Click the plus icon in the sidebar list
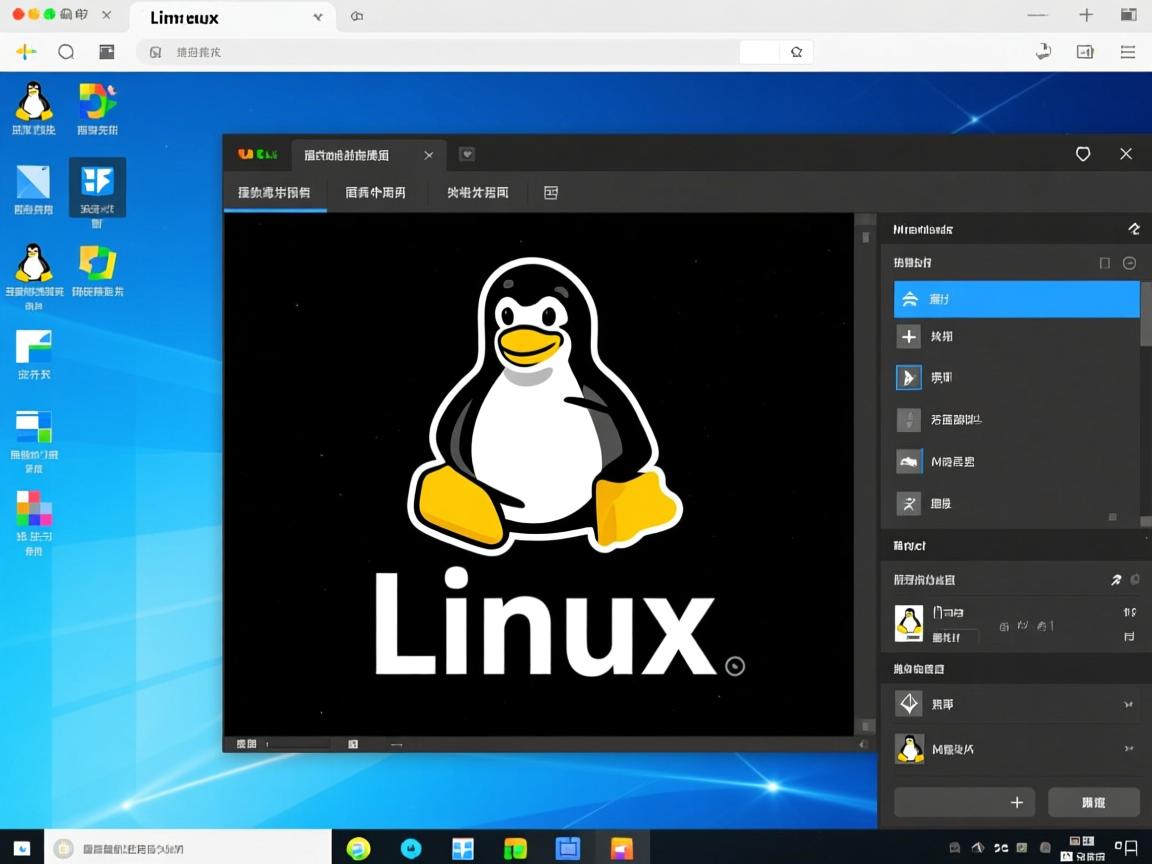 pyautogui.click(x=909, y=336)
